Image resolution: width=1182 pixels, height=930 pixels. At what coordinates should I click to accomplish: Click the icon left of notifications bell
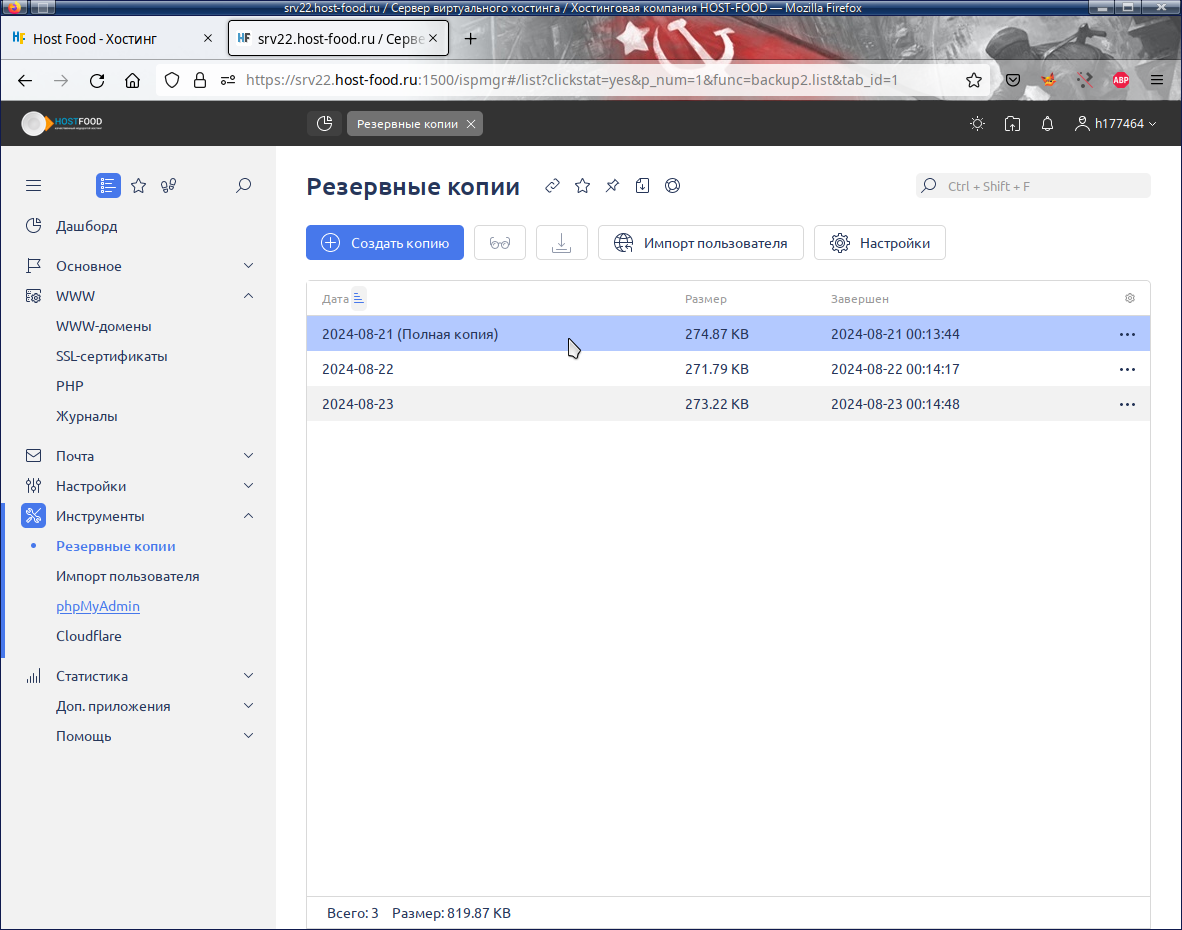click(x=1012, y=124)
